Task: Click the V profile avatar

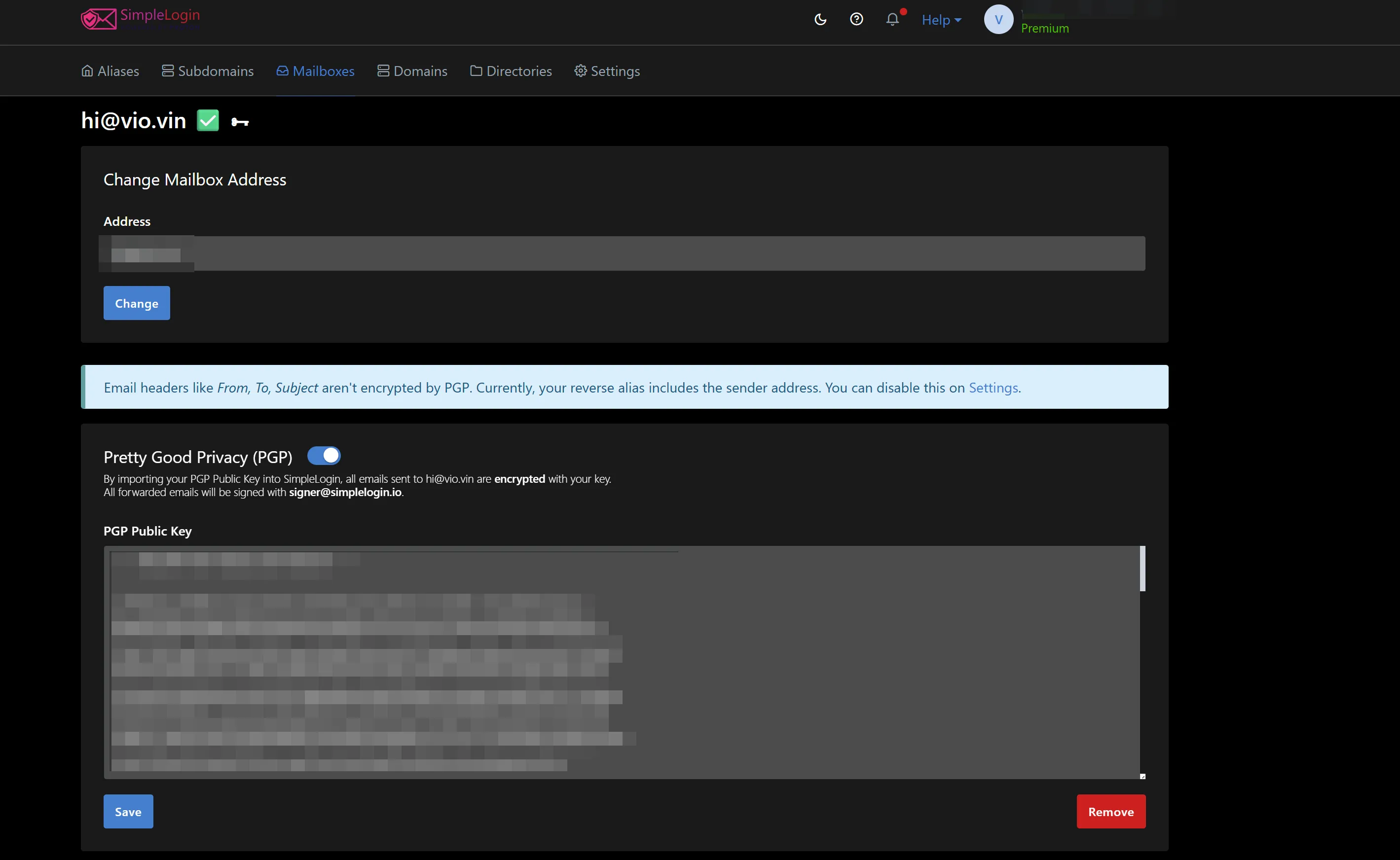Action: pyautogui.click(x=998, y=19)
